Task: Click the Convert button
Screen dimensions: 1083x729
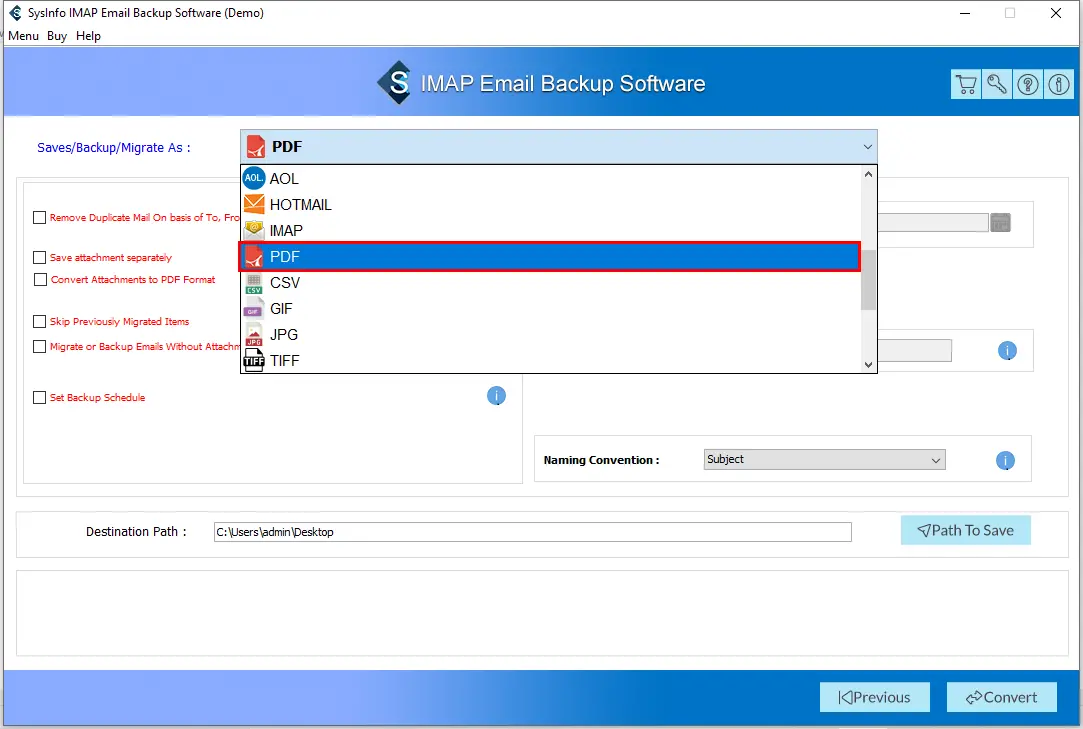Action: 1001,697
